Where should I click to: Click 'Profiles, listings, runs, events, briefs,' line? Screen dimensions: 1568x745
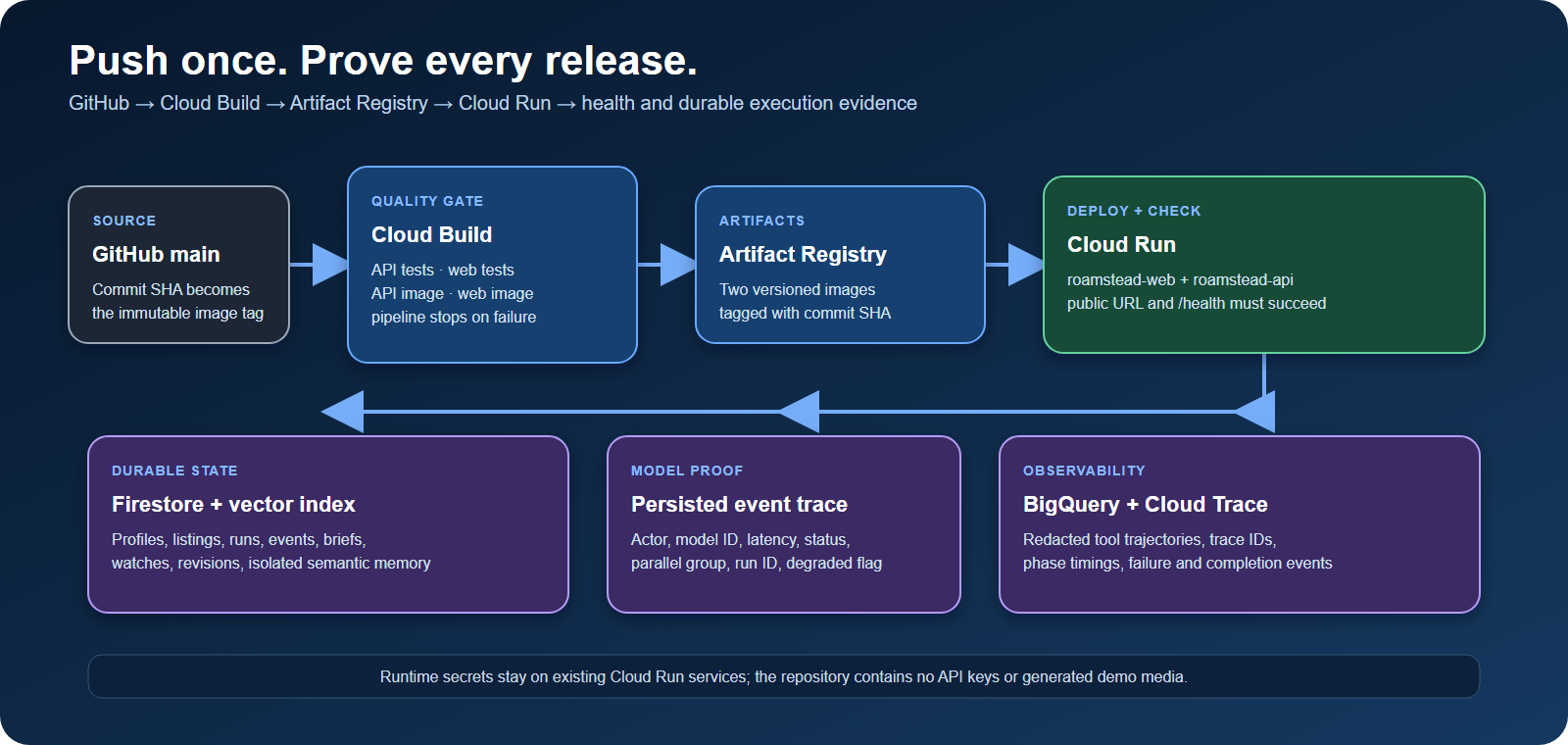(x=238, y=539)
